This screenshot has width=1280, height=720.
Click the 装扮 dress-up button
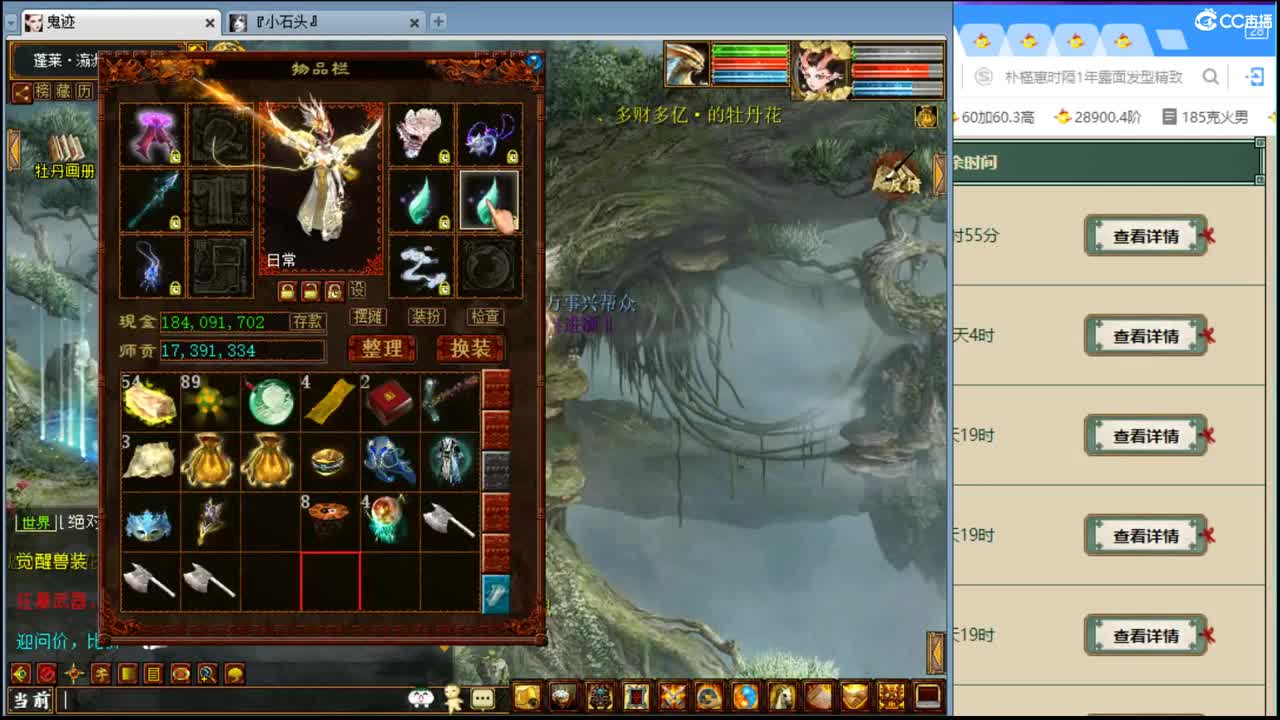click(x=427, y=316)
